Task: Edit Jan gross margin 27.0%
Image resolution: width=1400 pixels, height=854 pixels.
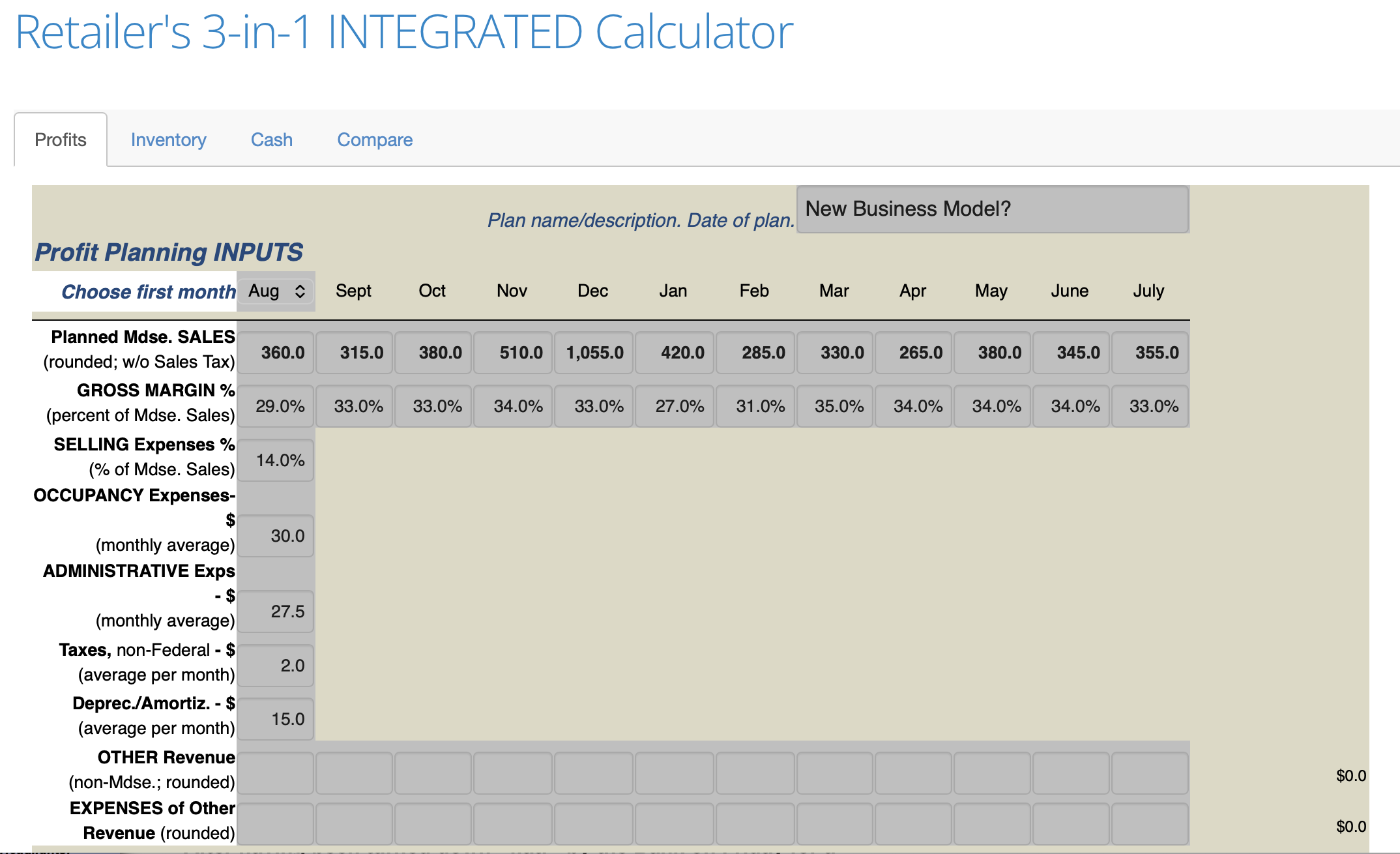Action: 675,406
